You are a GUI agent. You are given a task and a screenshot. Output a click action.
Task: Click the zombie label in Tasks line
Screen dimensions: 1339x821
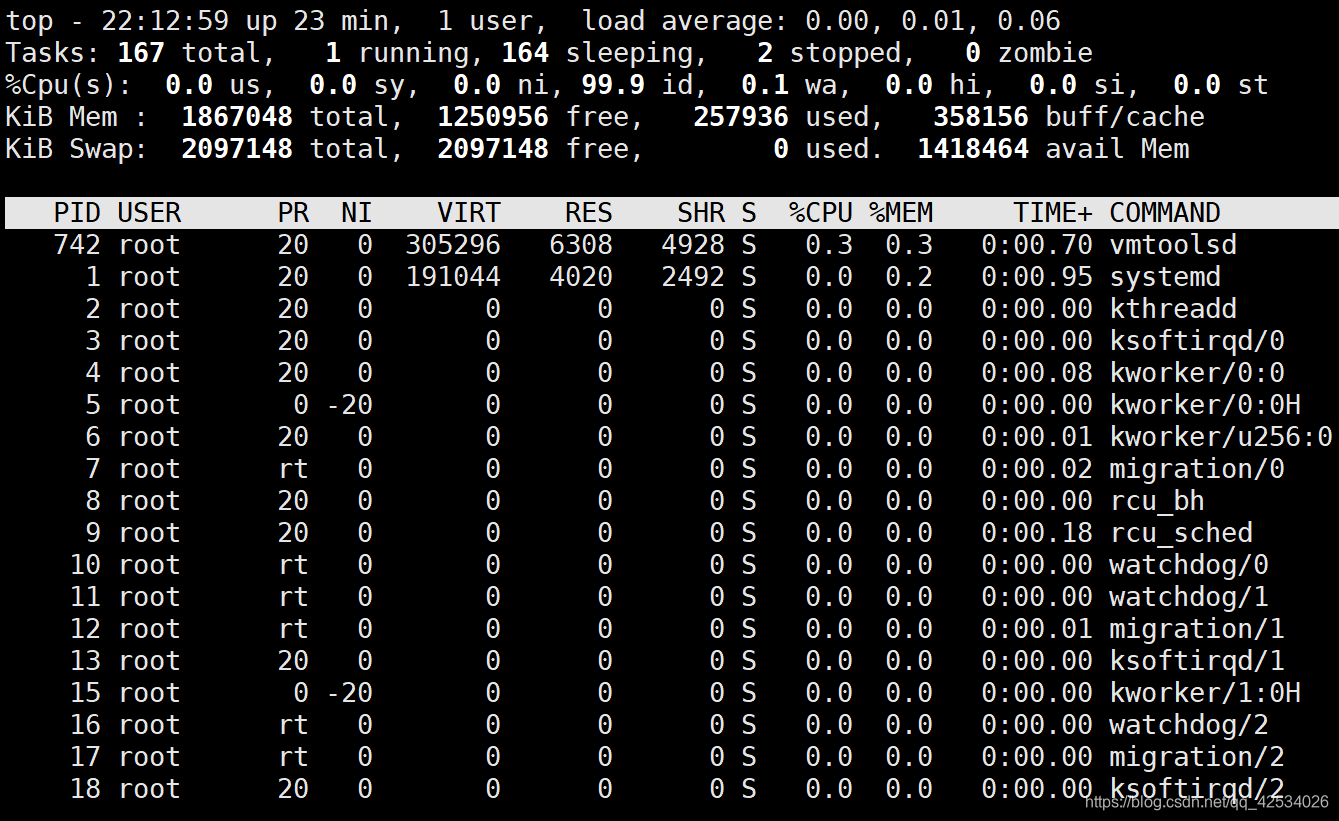pyautogui.click(x=1045, y=53)
